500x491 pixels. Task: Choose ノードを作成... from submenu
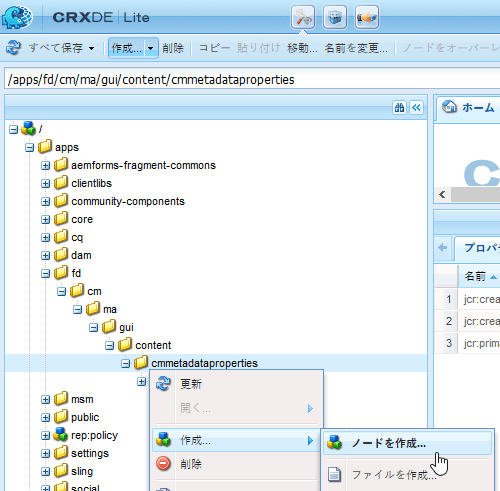[407, 443]
